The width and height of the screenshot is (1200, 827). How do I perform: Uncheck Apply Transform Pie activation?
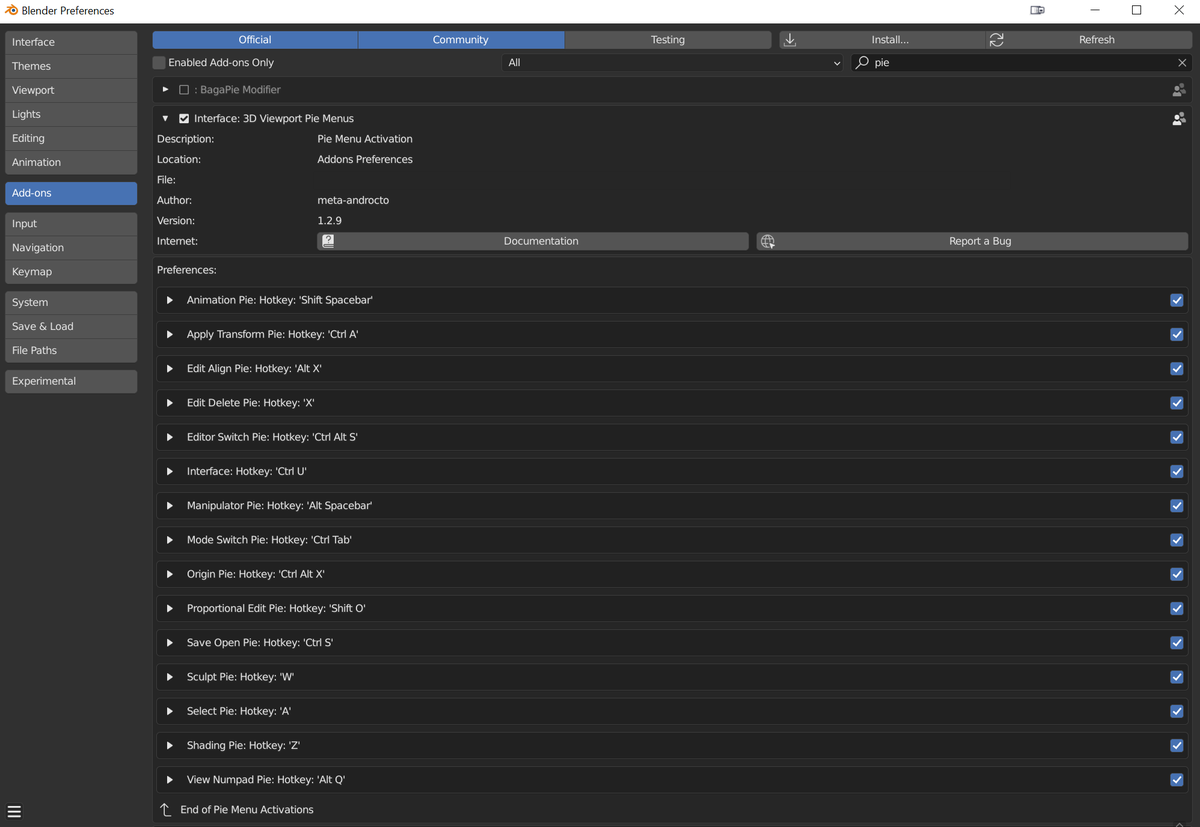(x=1176, y=334)
